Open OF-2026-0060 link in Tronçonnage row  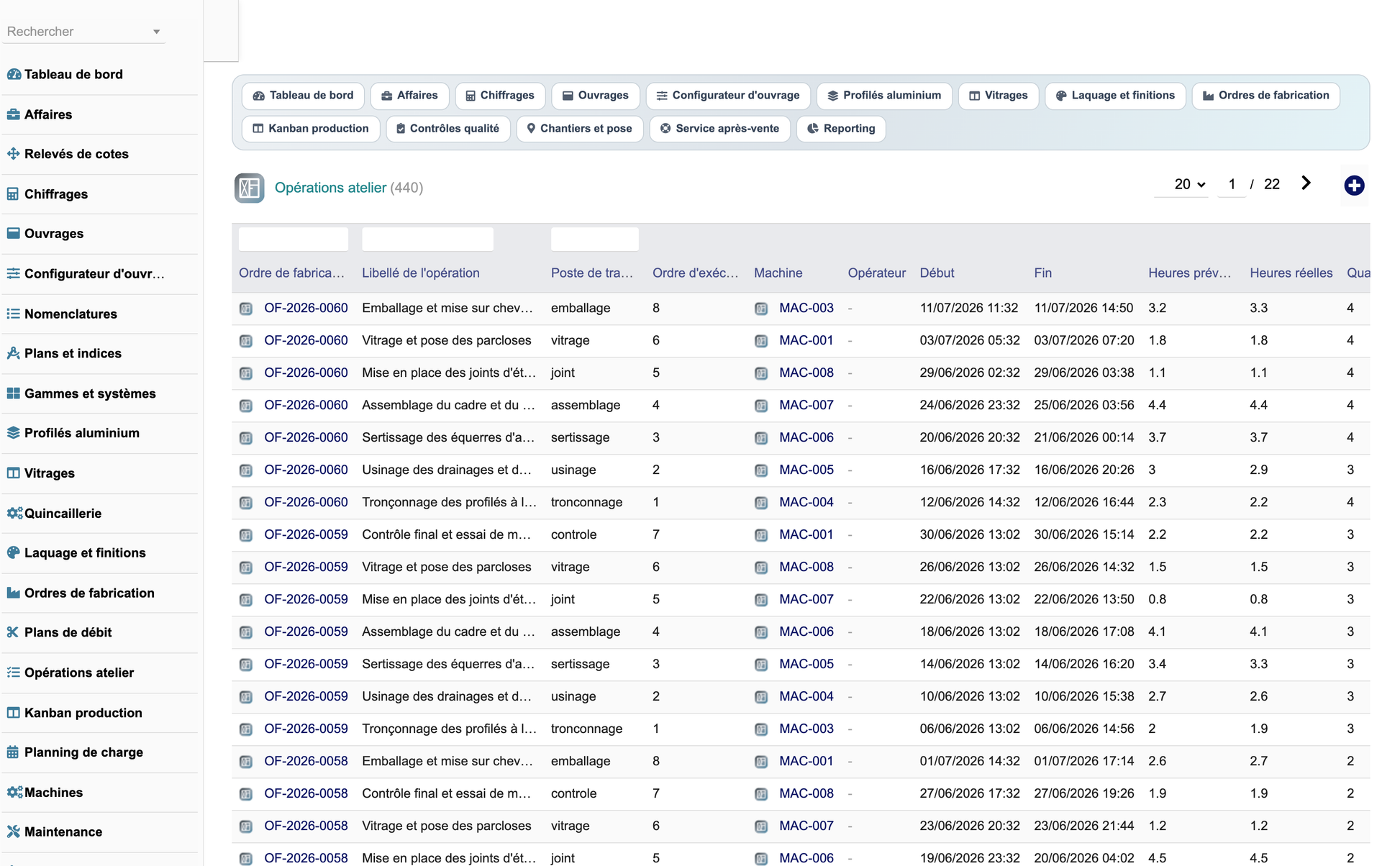coord(306,502)
